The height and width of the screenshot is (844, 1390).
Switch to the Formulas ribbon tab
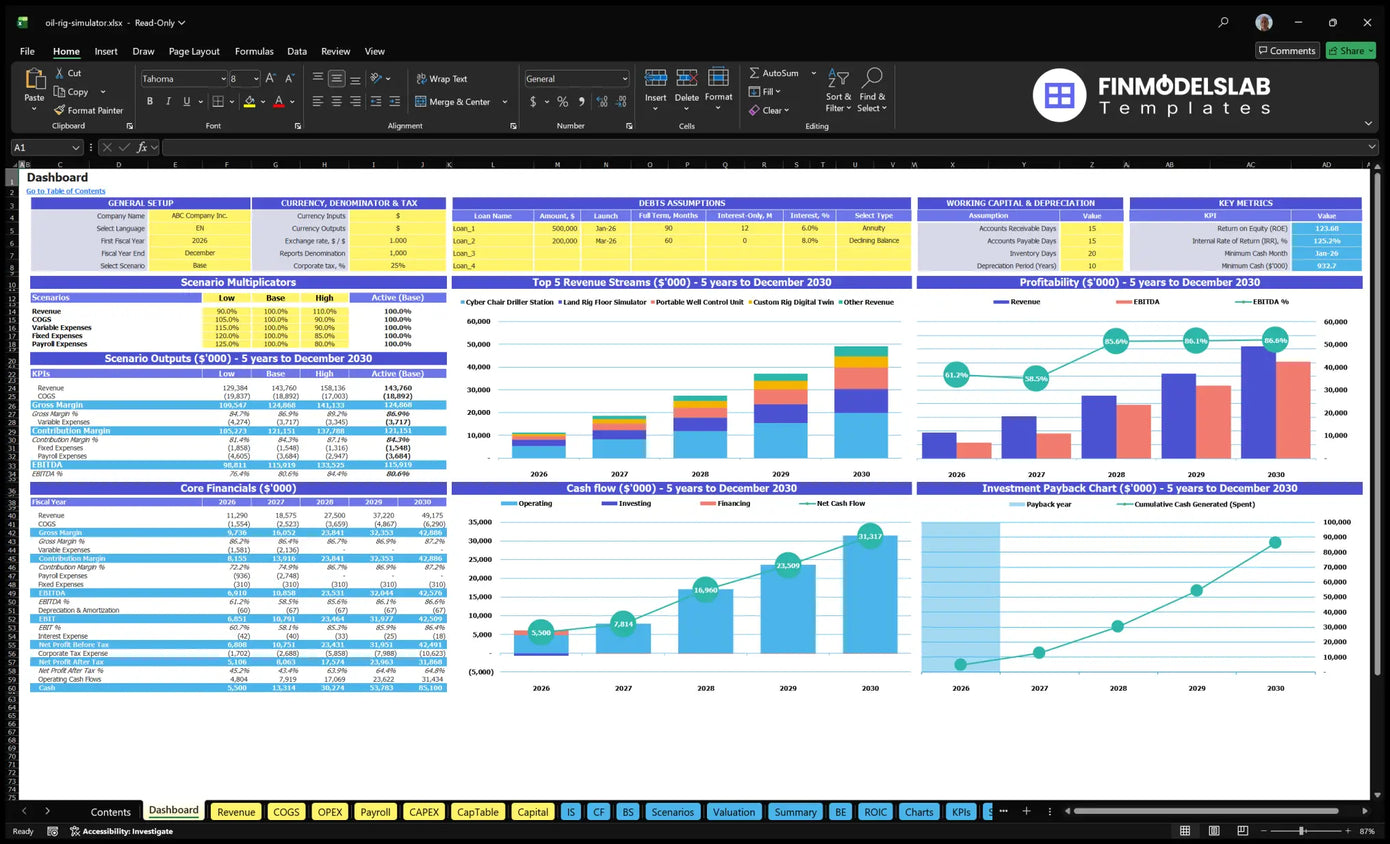[x=254, y=51]
